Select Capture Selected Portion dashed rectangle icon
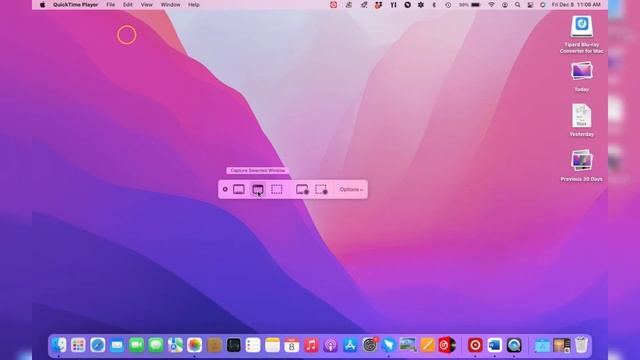This screenshot has width=640, height=360. tap(277, 189)
